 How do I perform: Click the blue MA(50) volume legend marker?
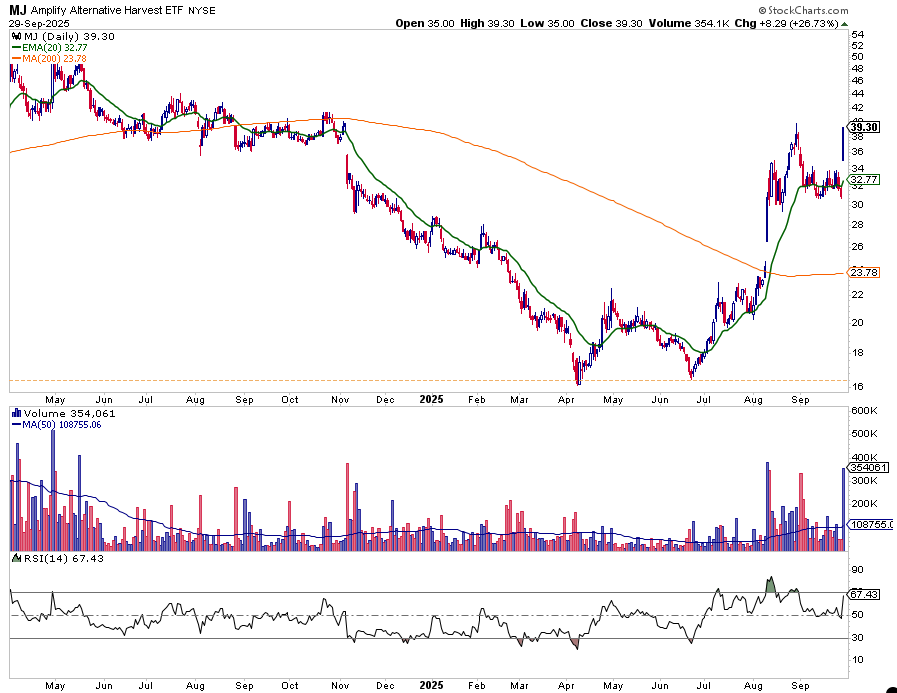click(x=14, y=424)
